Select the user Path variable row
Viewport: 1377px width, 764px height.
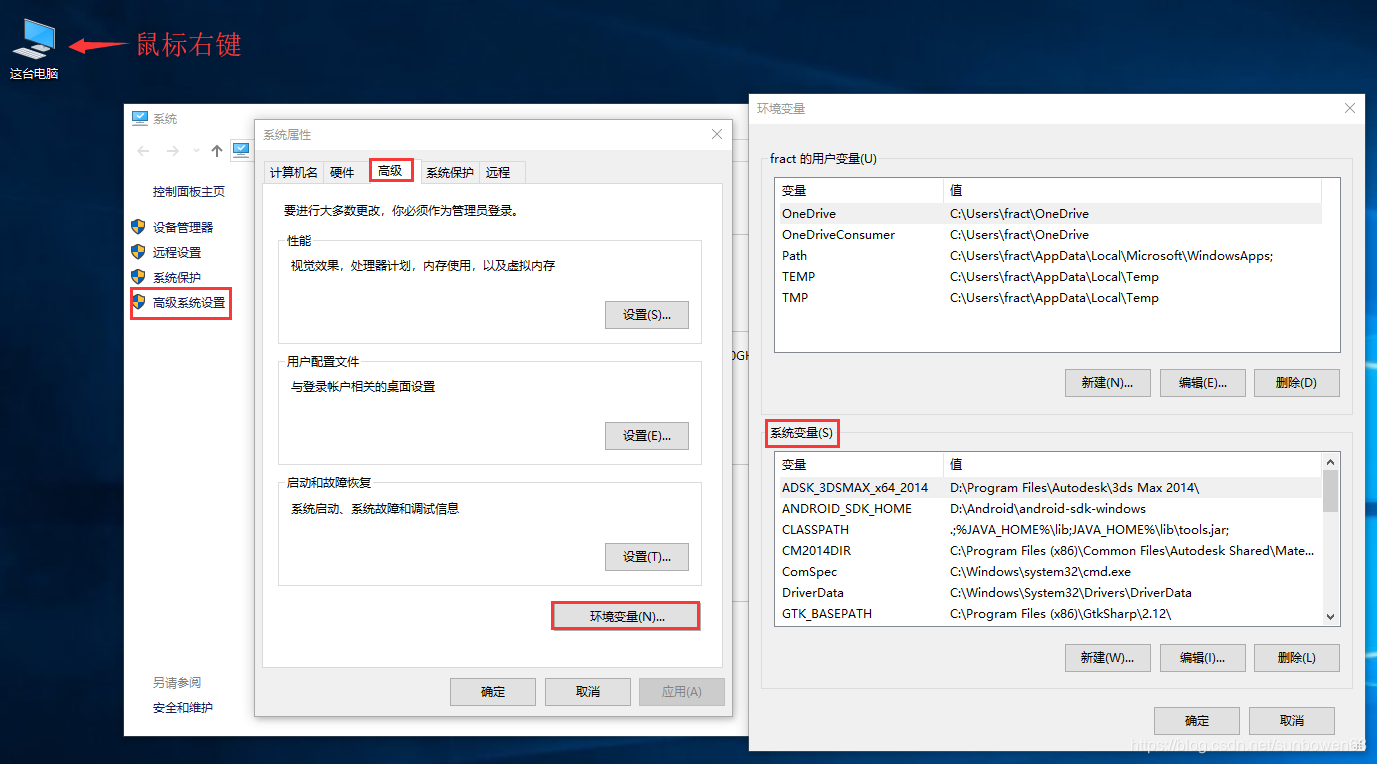pyautogui.click(x=1048, y=255)
